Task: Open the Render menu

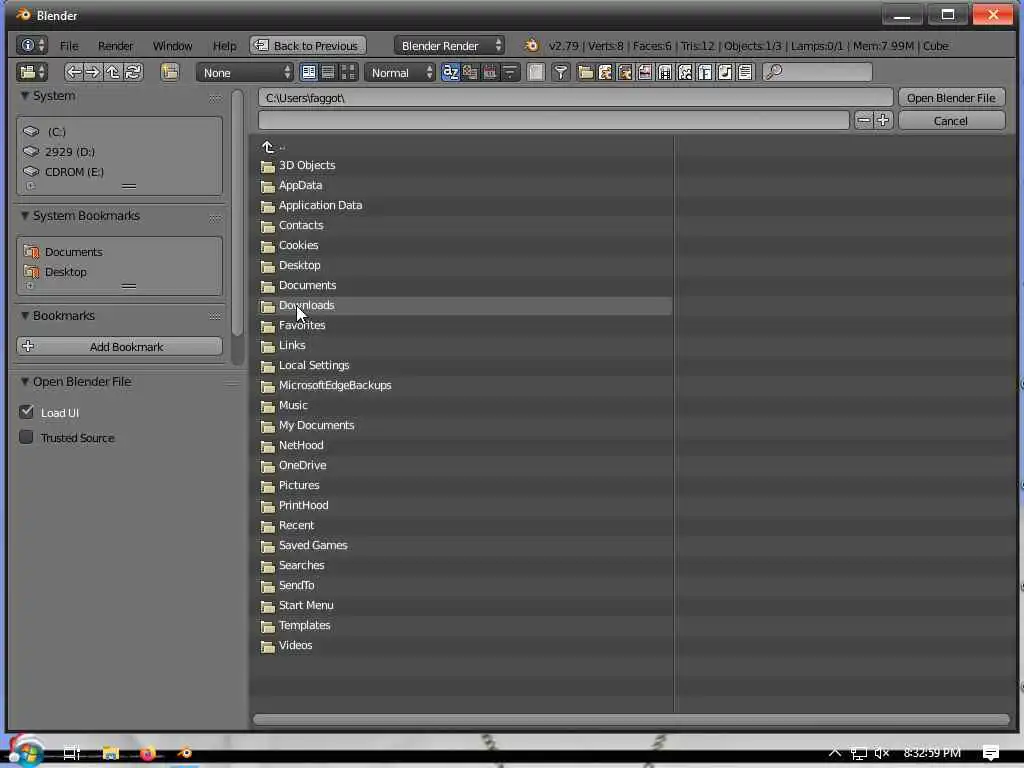Action: 116,46
